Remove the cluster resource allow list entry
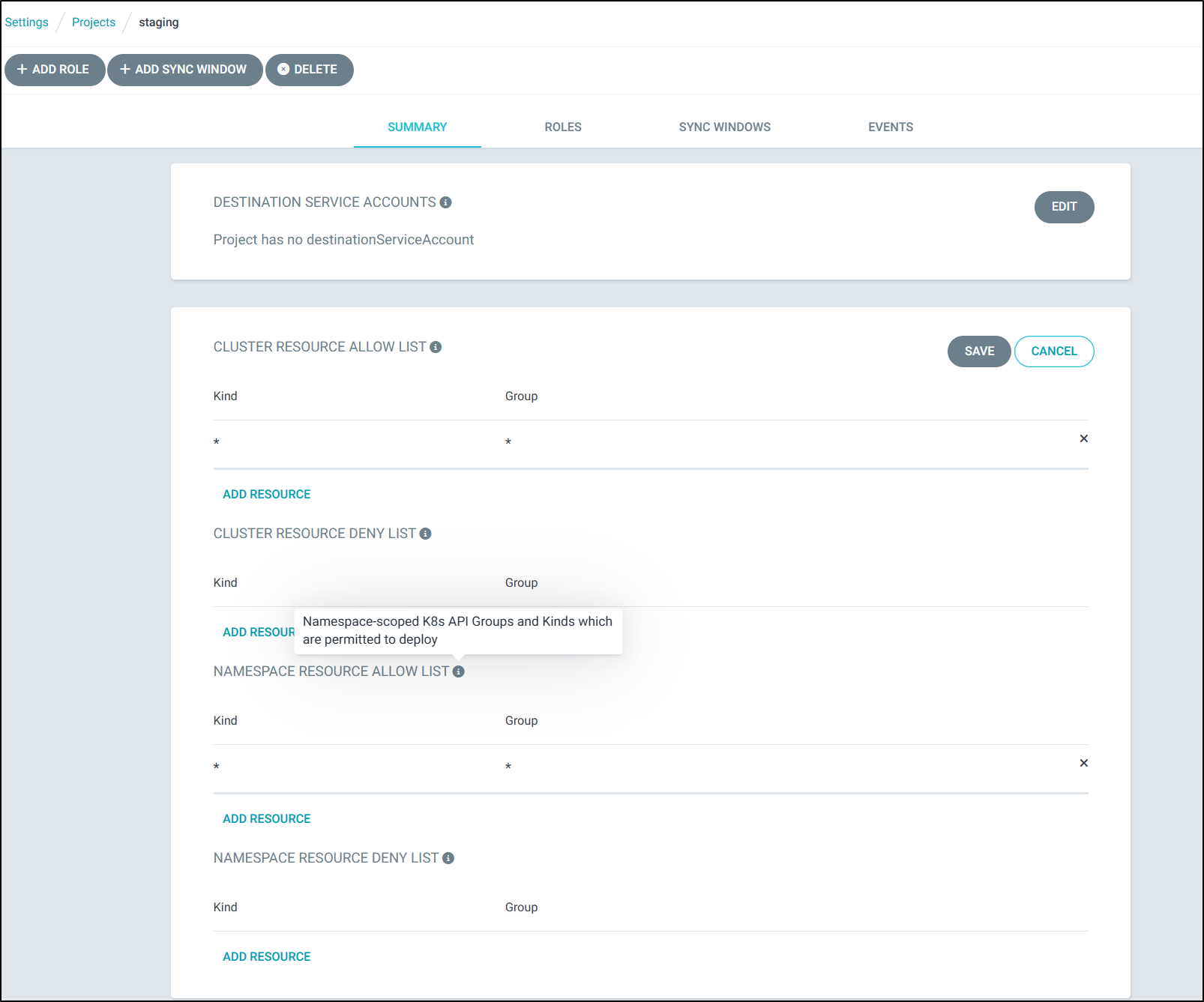The height and width of the screenshot is (1002, 1204). [x=1083, y=438]
